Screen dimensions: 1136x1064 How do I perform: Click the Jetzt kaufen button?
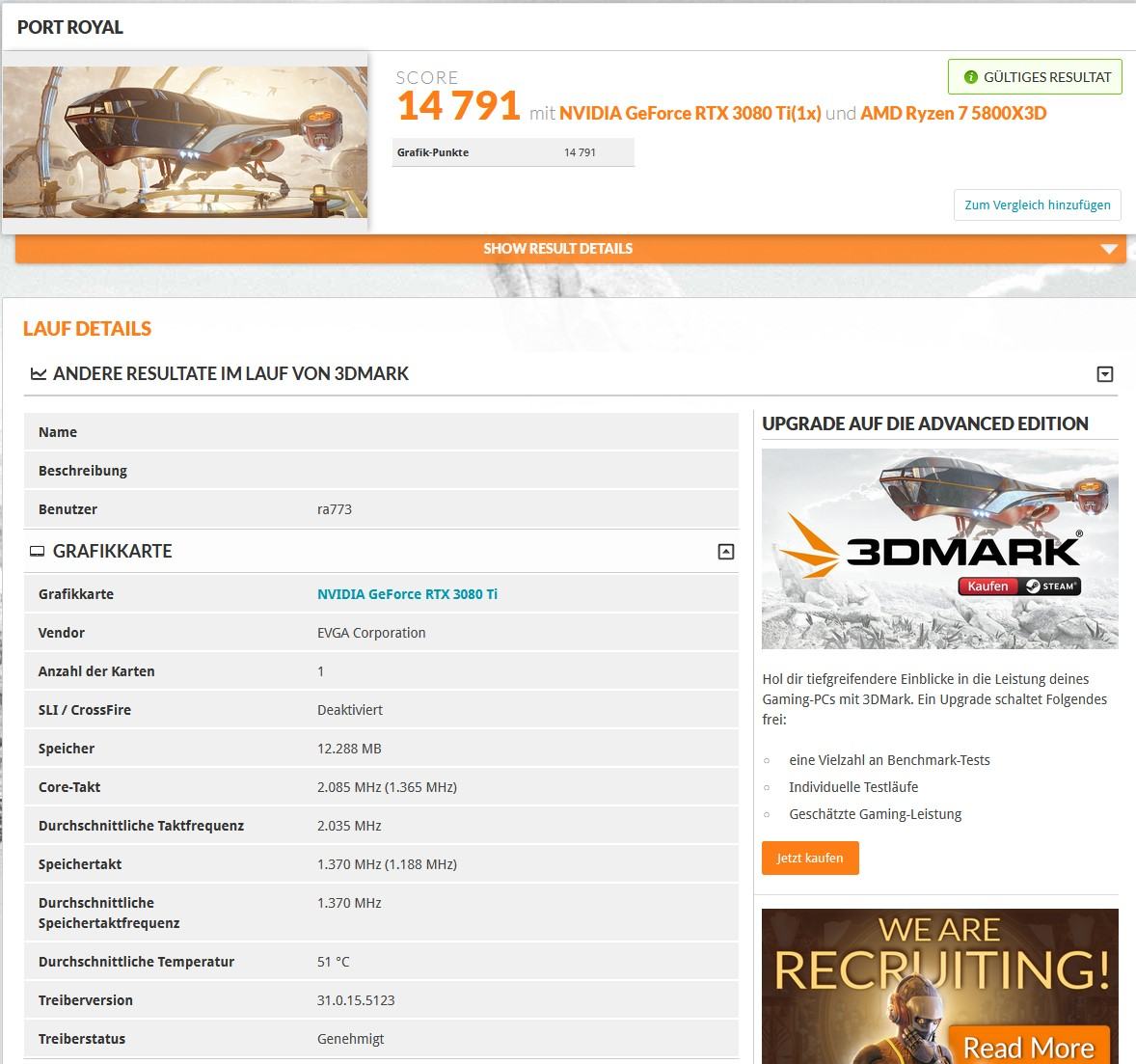810,859
